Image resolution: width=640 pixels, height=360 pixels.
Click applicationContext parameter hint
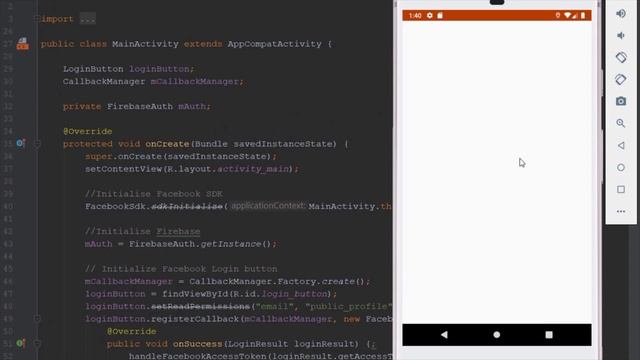click(x=268, y=206)
